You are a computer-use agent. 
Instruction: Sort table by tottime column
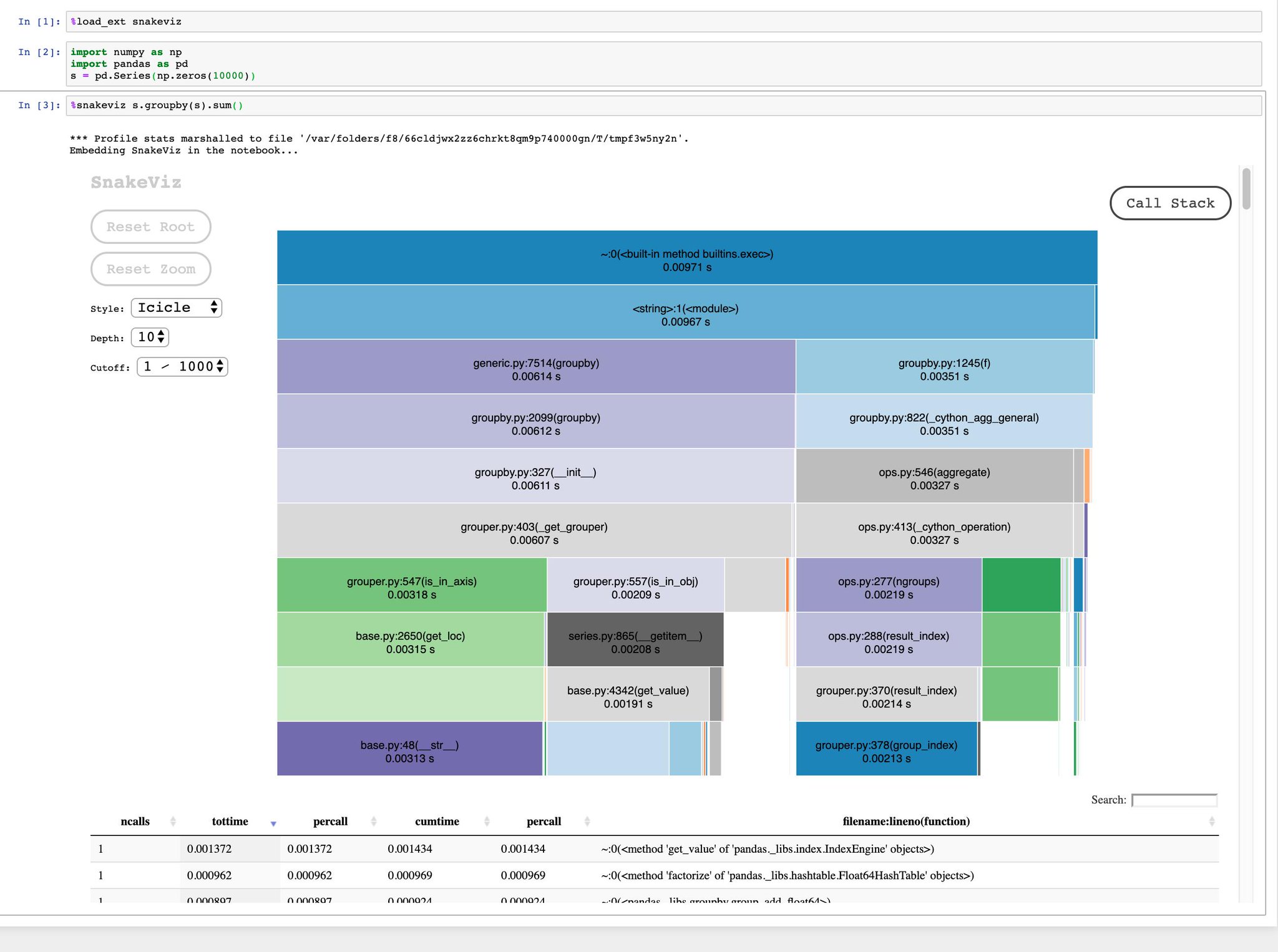click(x=230, y=822)
